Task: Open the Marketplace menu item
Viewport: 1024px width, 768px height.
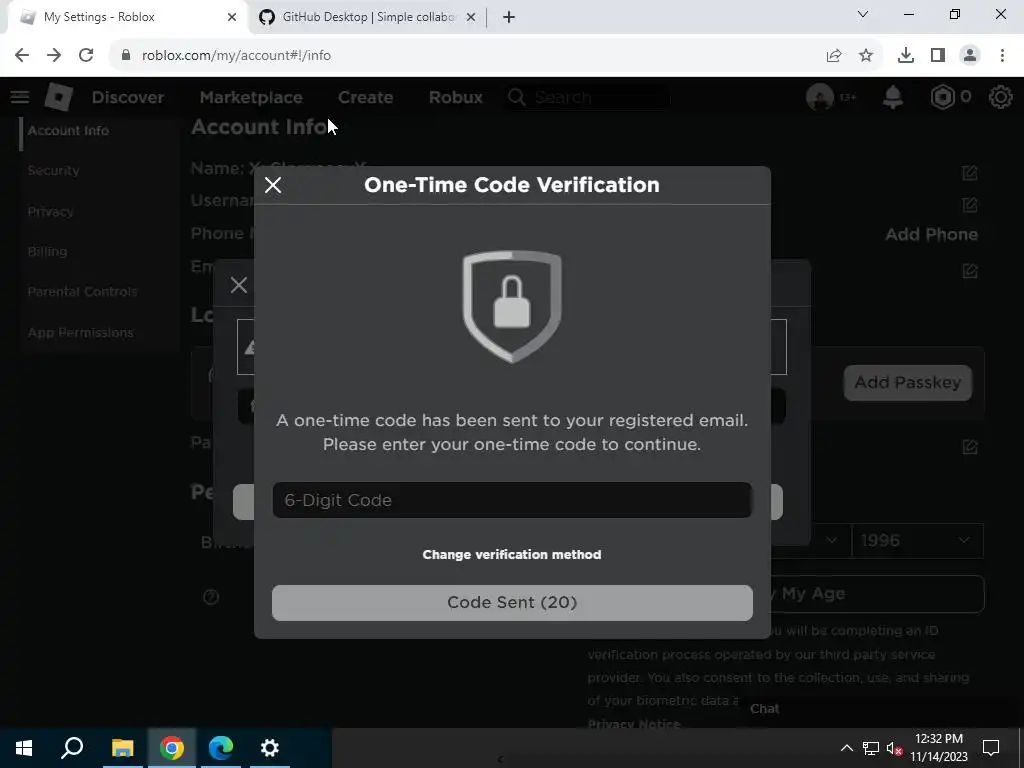Action: [251, 97]
